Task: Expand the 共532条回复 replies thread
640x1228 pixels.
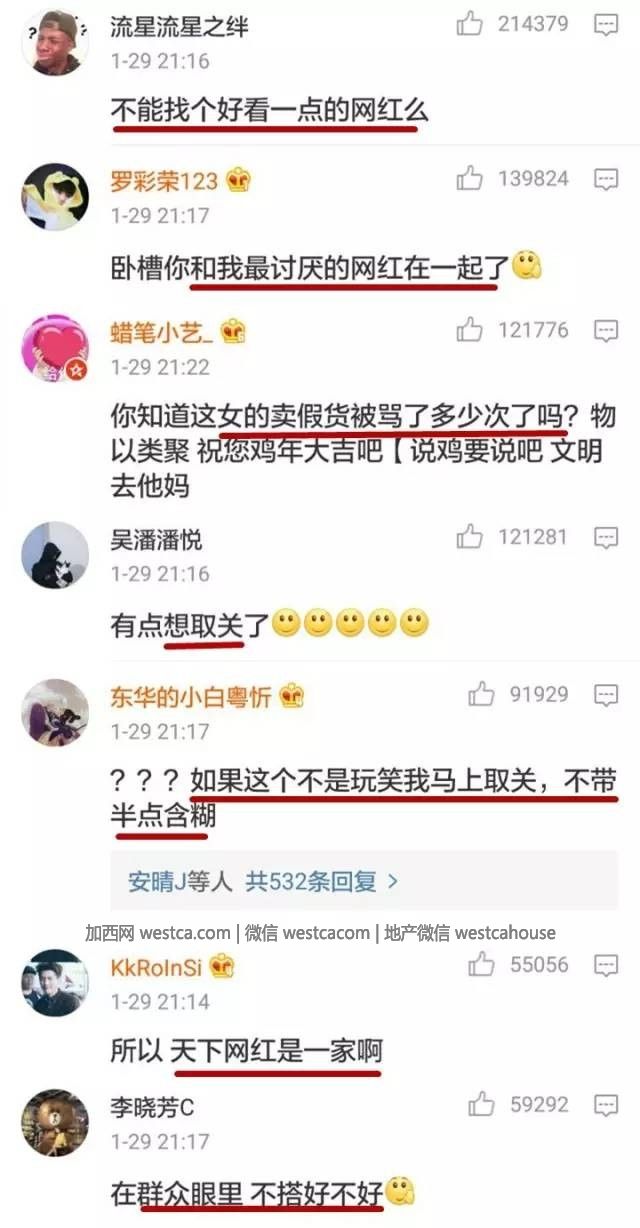Action: pos(264,881)
